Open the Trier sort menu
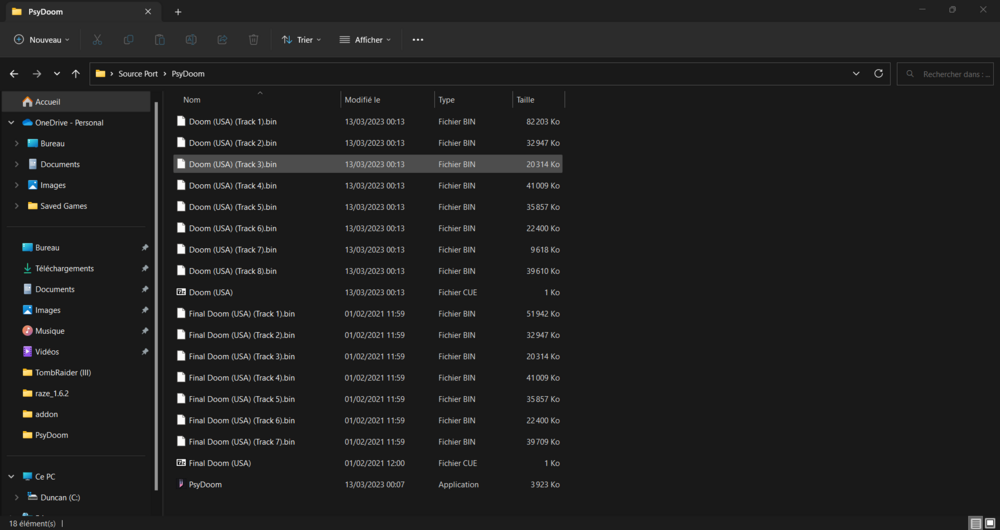 tap(301, 40)
